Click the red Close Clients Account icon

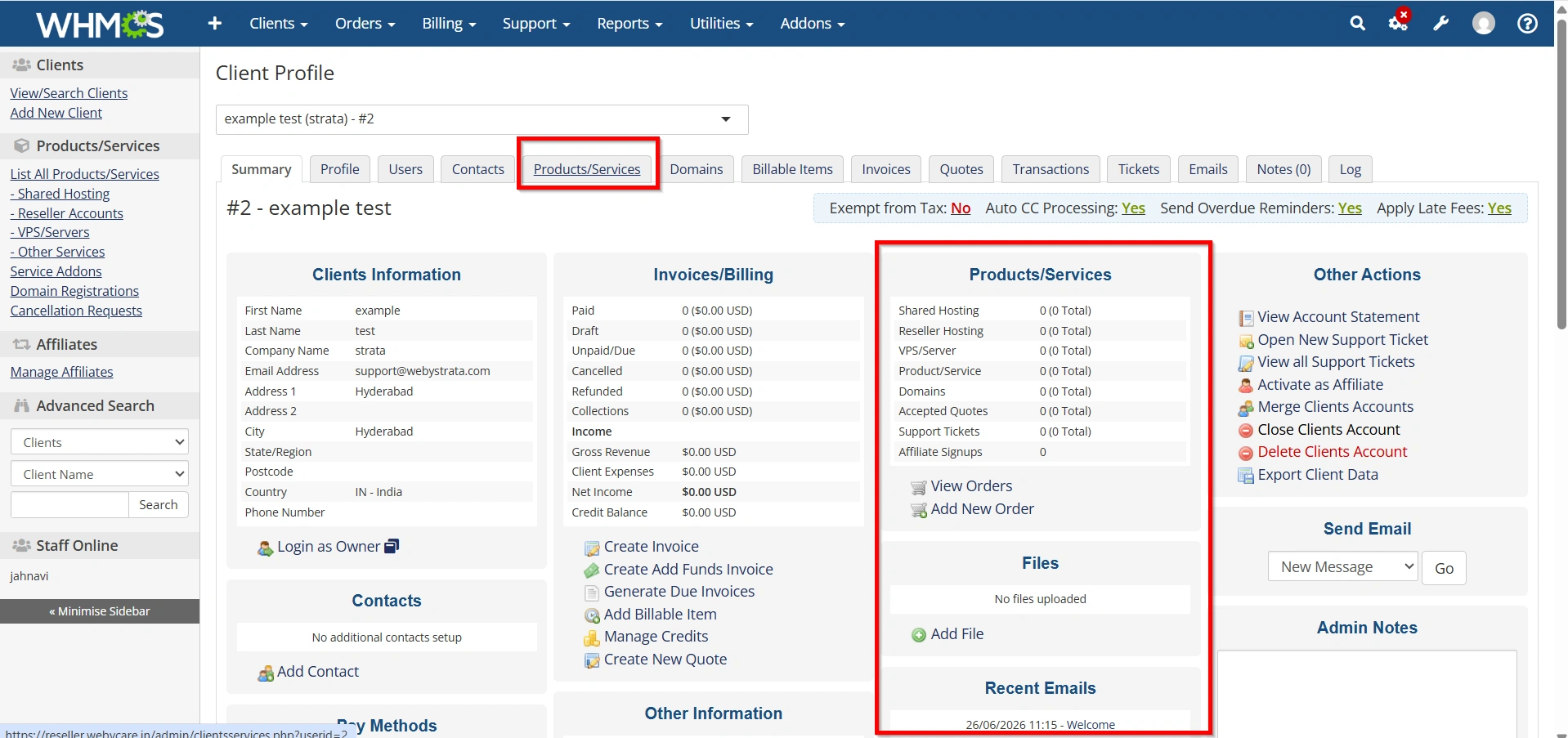[x=1246, y=431]
